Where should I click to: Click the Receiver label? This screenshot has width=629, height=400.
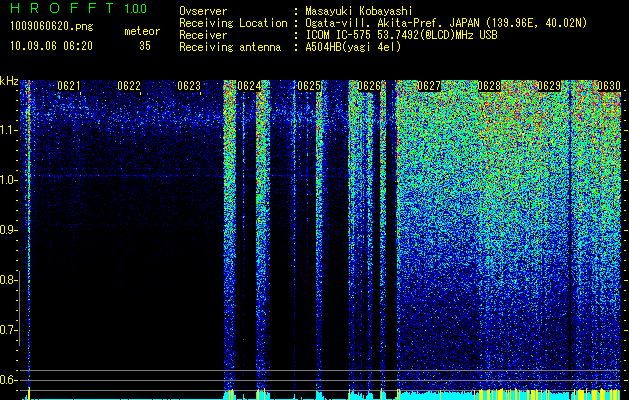[x=203, y=35]
